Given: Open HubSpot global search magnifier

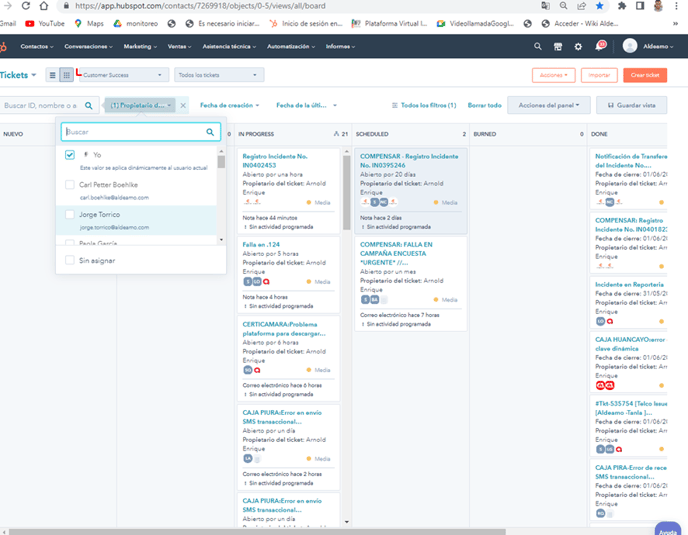Looking at the screenshot, I should (x=538, y=46).
